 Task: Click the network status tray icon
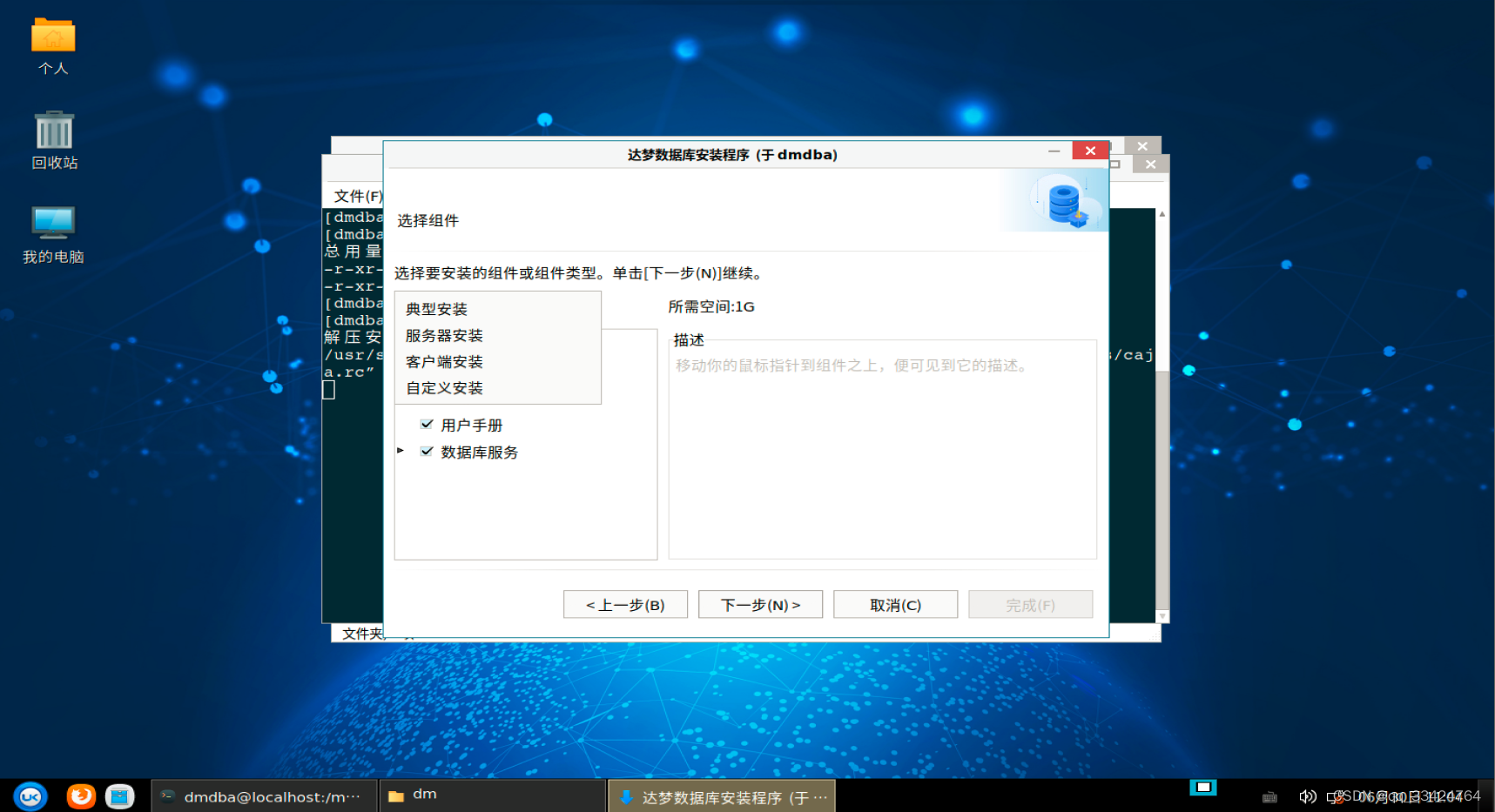tap(1334, 796)
